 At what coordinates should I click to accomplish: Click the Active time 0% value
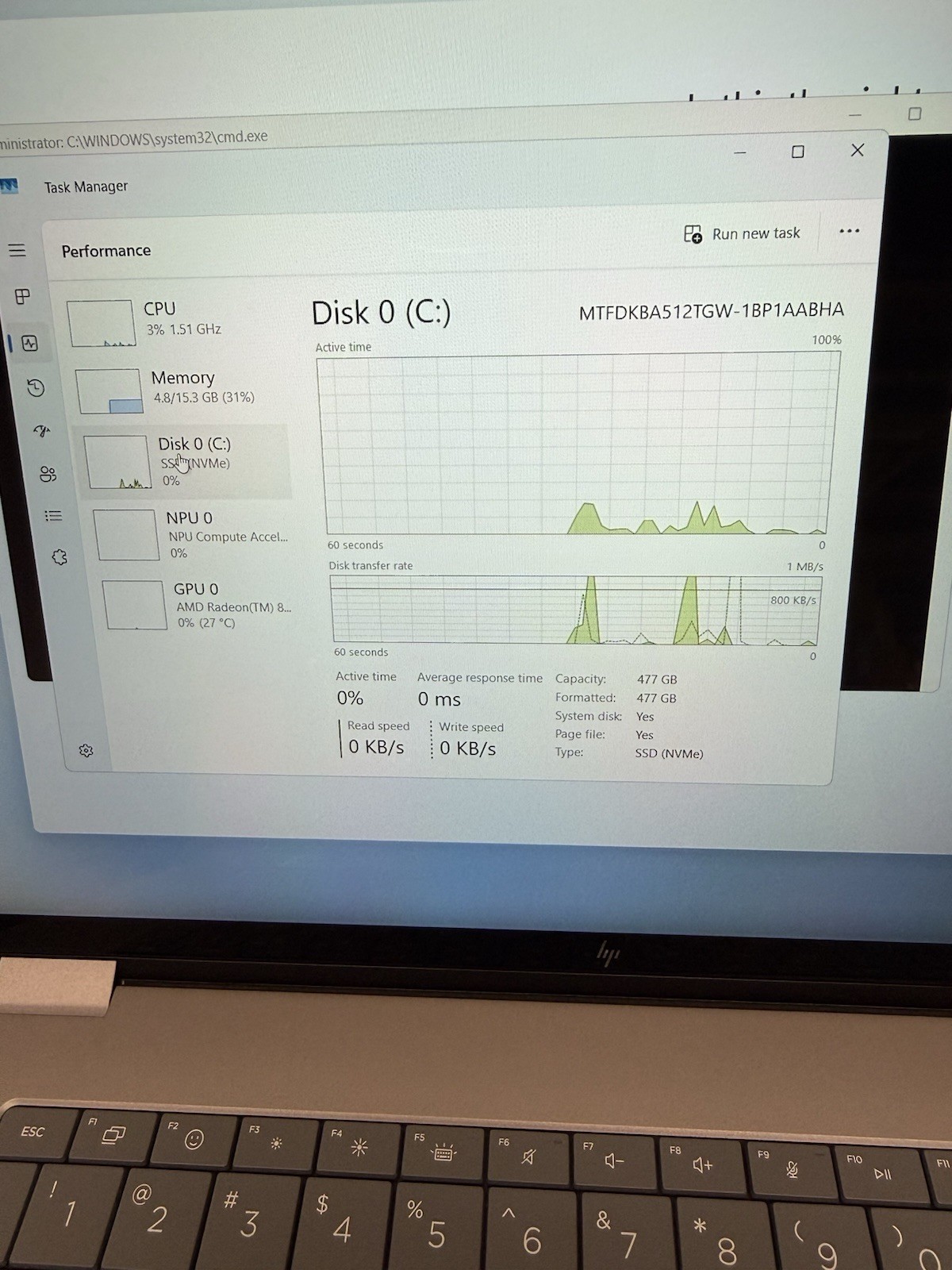coord(350,698)
